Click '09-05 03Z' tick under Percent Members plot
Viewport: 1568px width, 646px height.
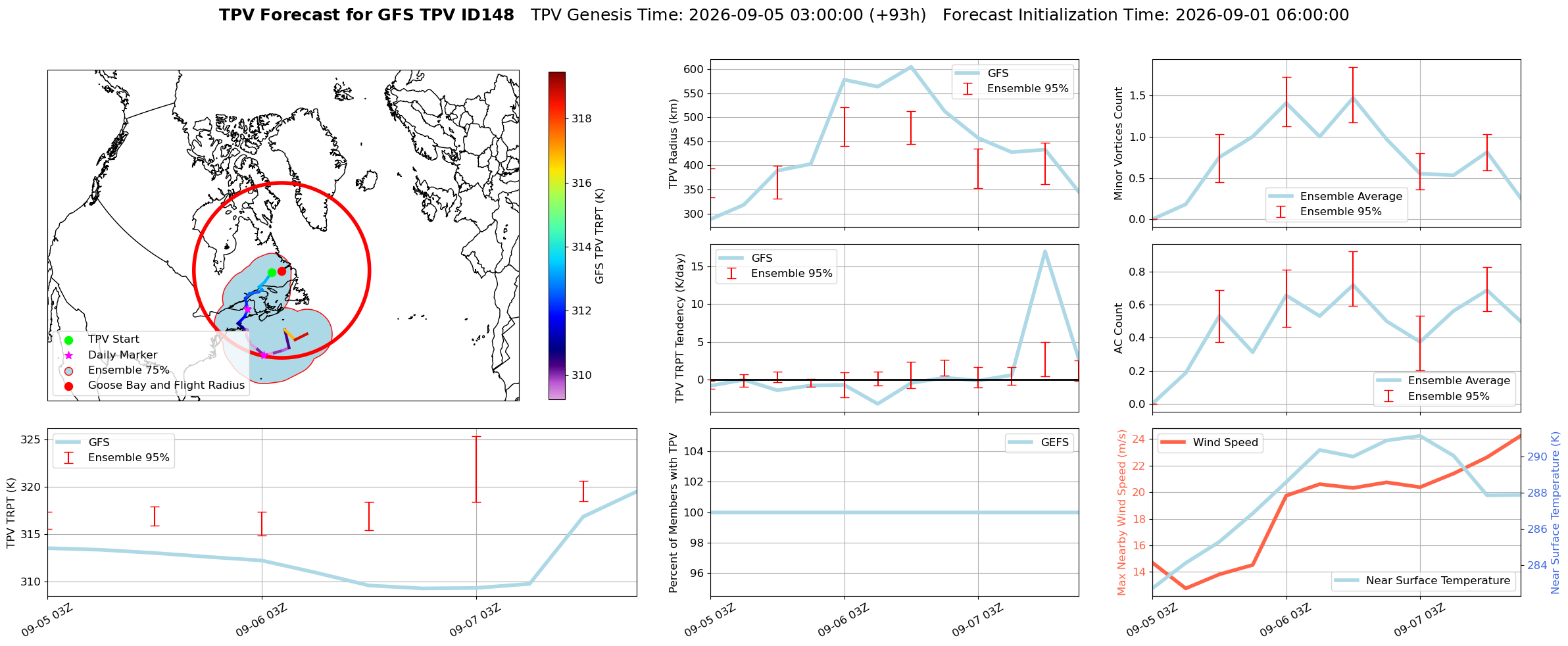click(x=710, y=620)
